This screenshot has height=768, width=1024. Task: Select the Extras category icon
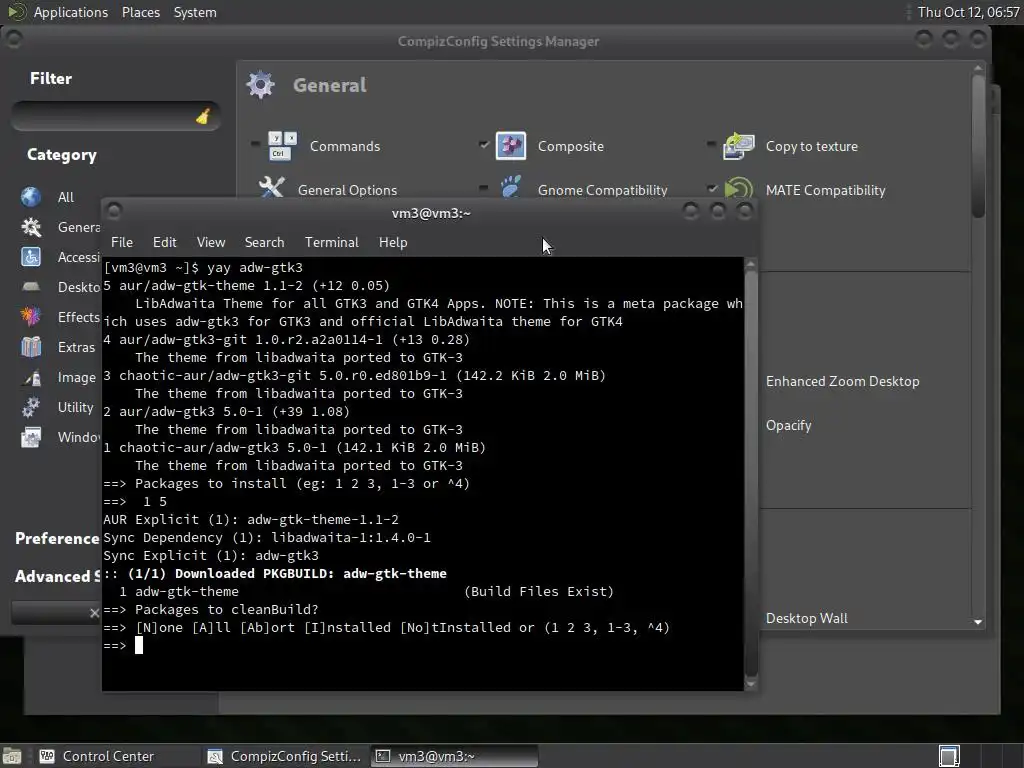tap(31, 347)
